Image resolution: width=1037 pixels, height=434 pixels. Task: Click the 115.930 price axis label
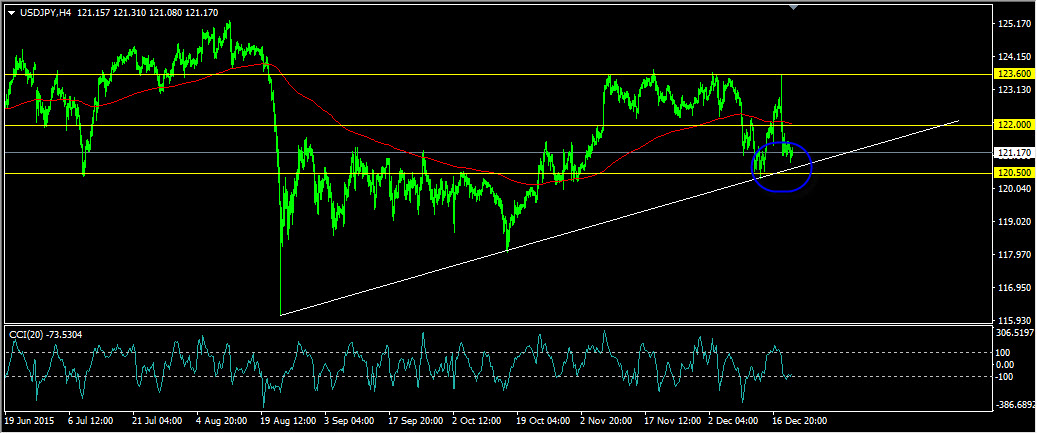coord(1017,320)
